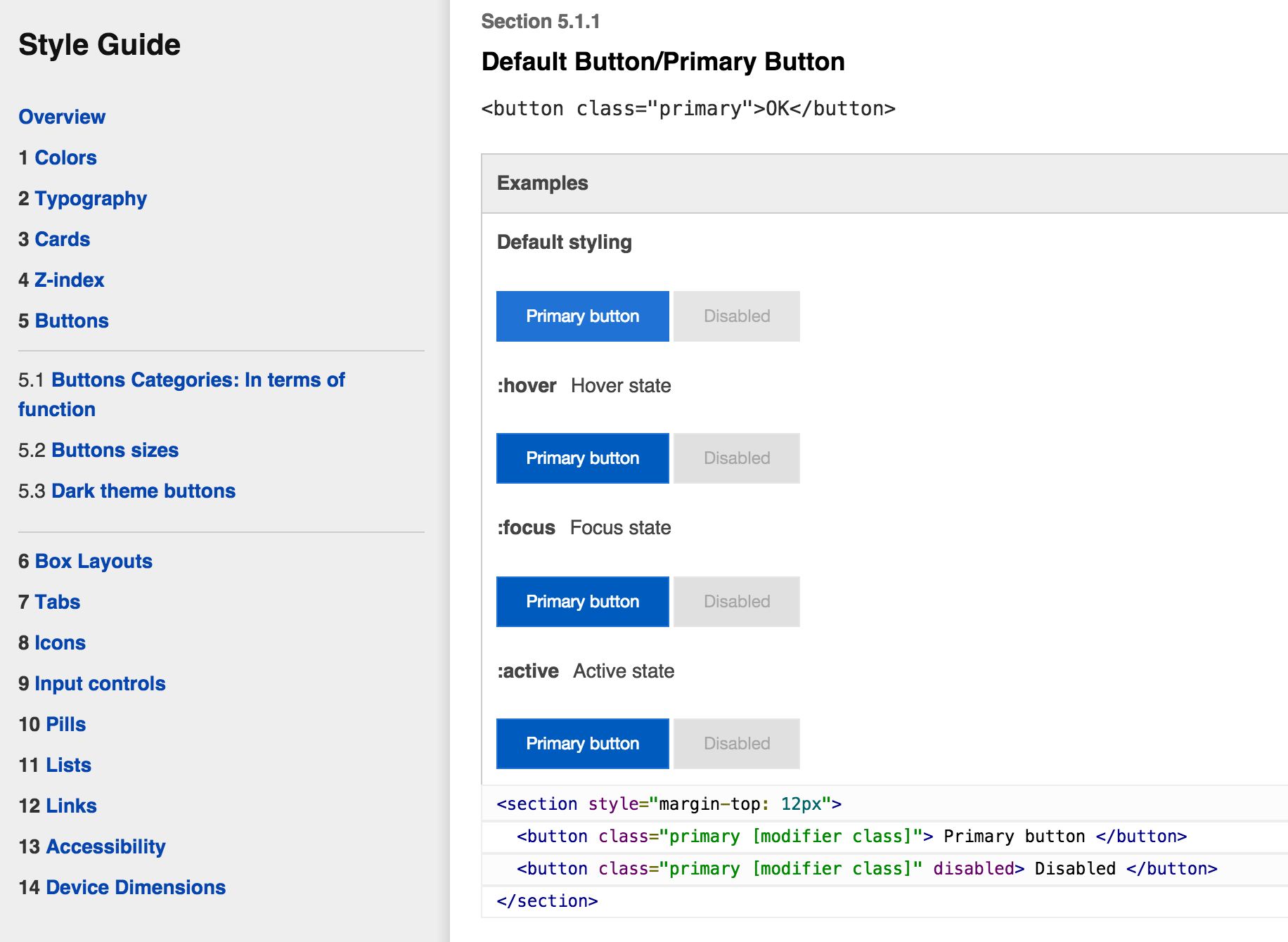Viewport: 1288px width, 942px height.
Task: Go to 5.2 Buttons sizes
Action: tap(98, 450)
